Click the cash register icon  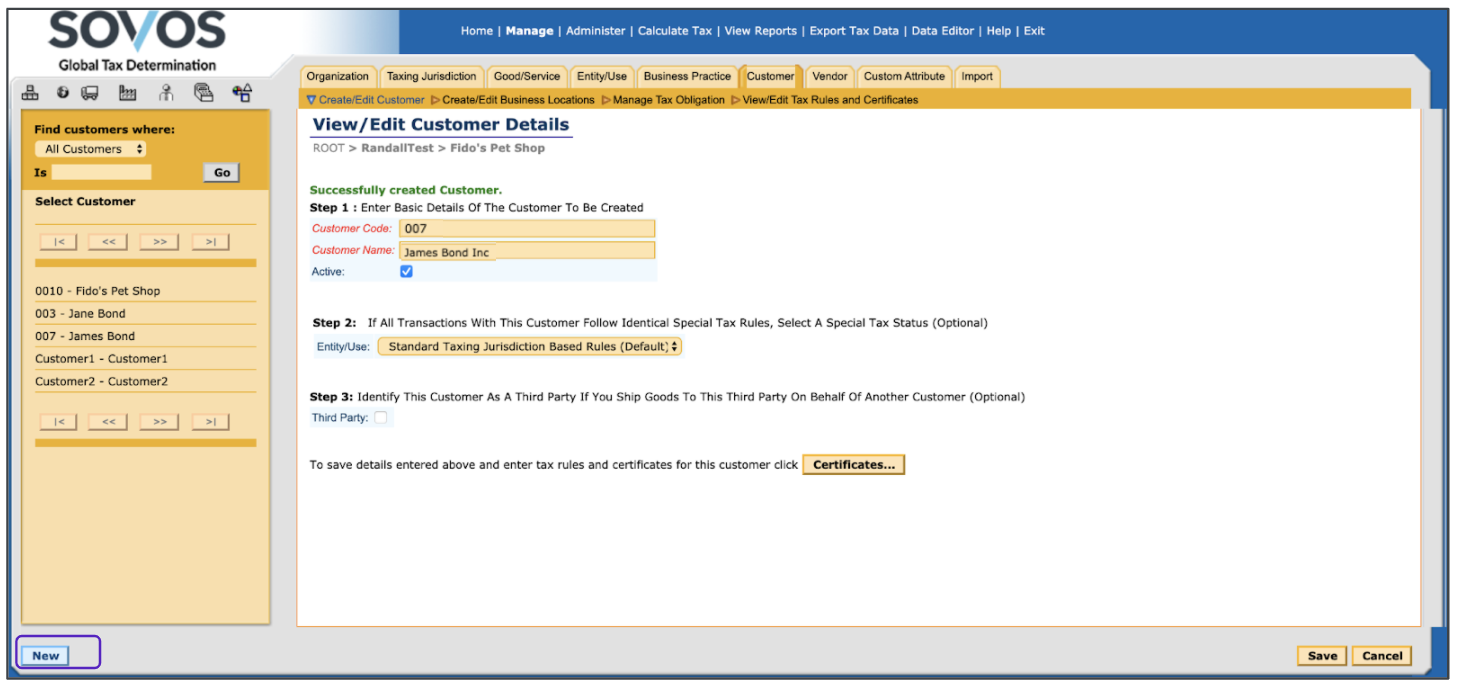tap(204, 93)
